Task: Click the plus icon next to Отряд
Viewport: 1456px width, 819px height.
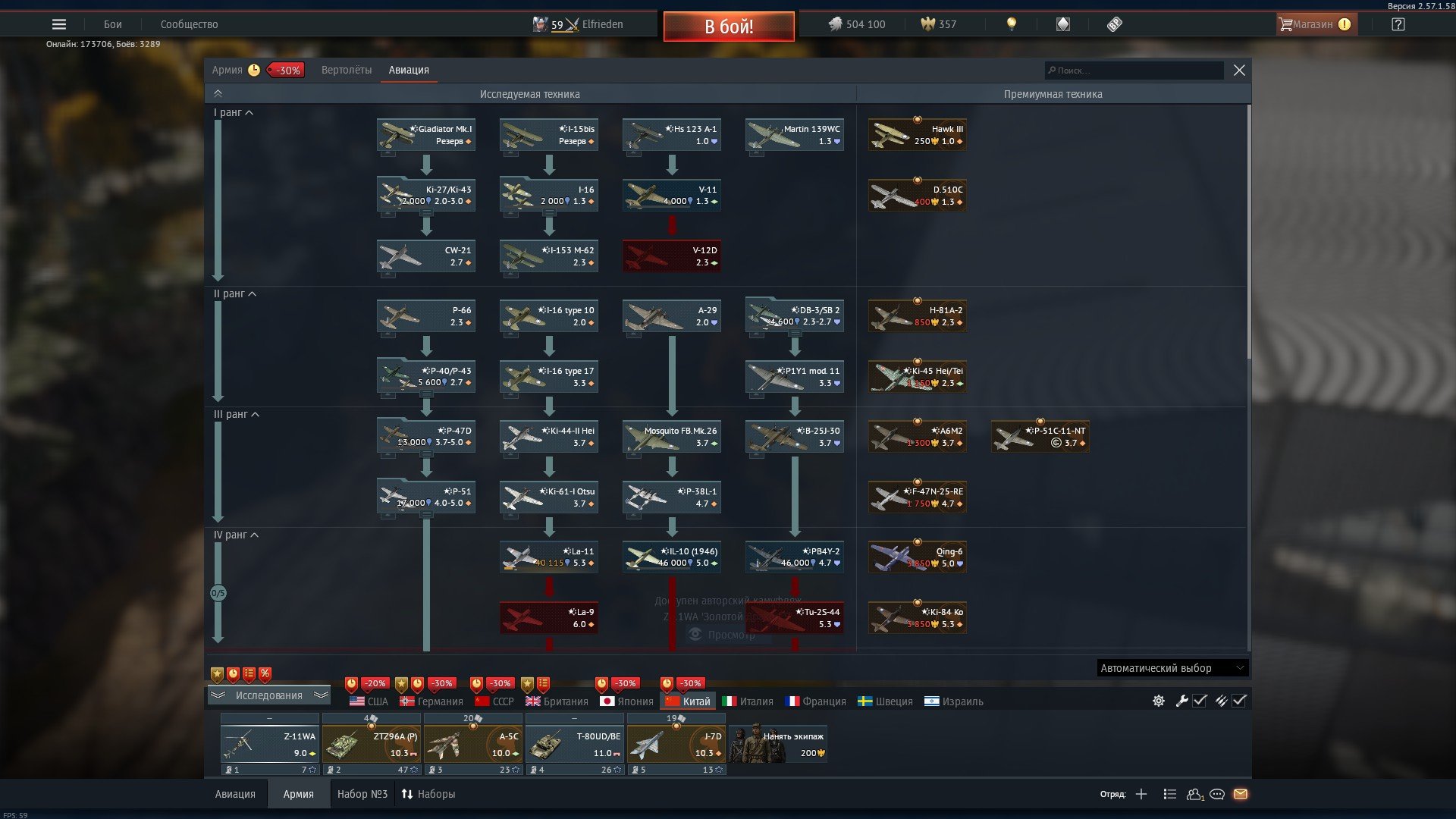Action: 1141,794
